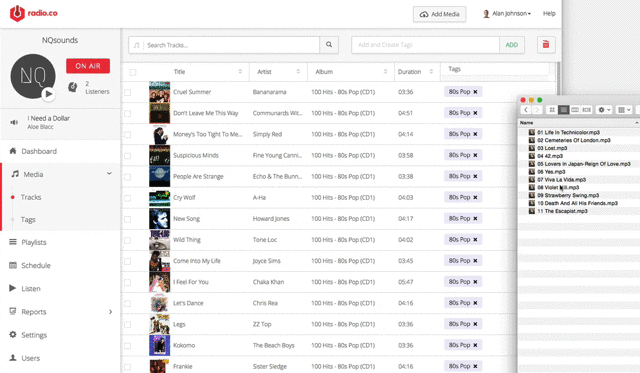
Task: Remove 80s Pop tag from Cry Wolf
Action: click(475, 198)
